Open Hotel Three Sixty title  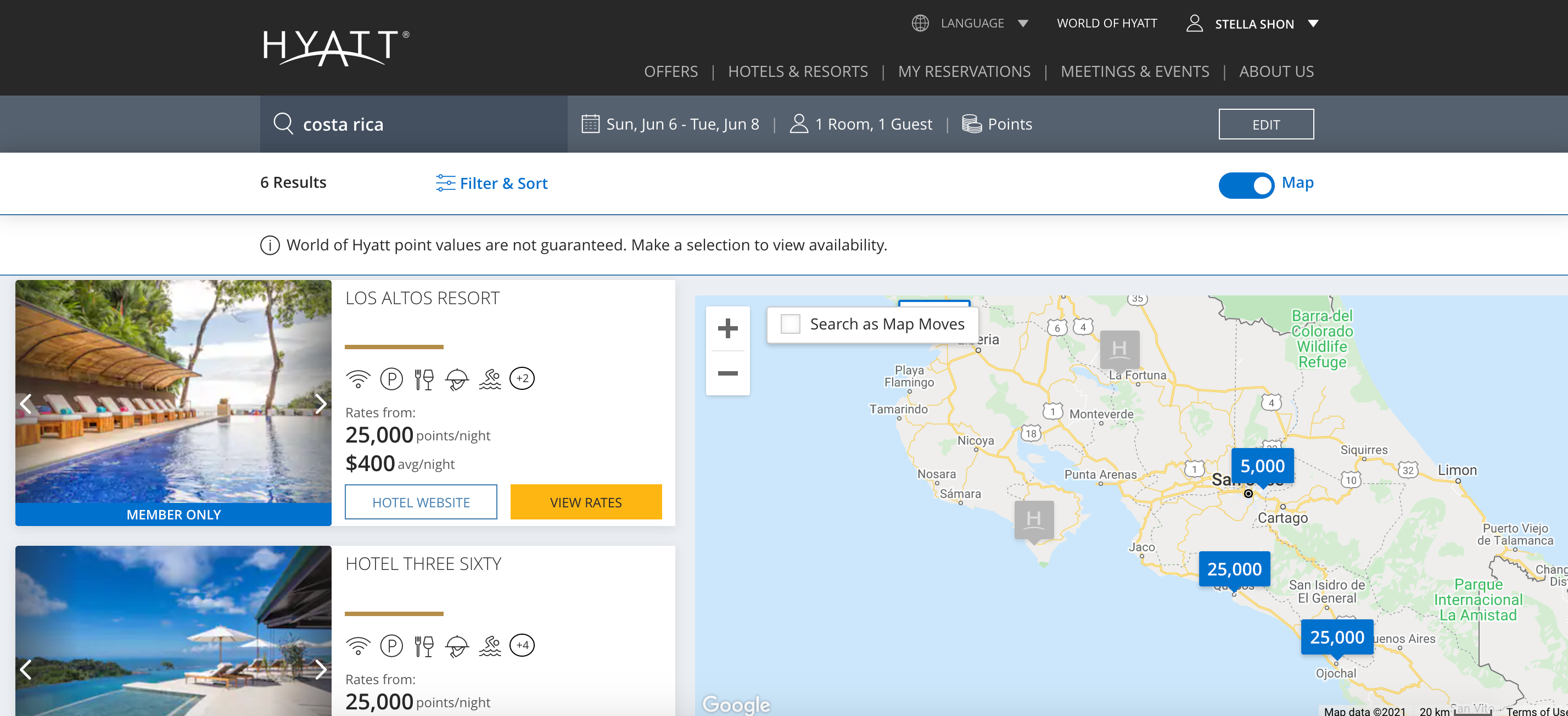tap(423, 564)
